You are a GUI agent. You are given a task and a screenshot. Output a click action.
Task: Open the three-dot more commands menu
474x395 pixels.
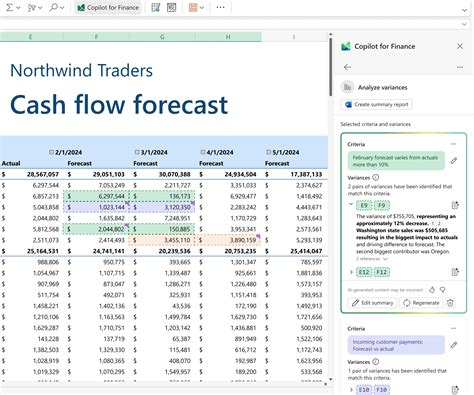[x=220, y=7]
